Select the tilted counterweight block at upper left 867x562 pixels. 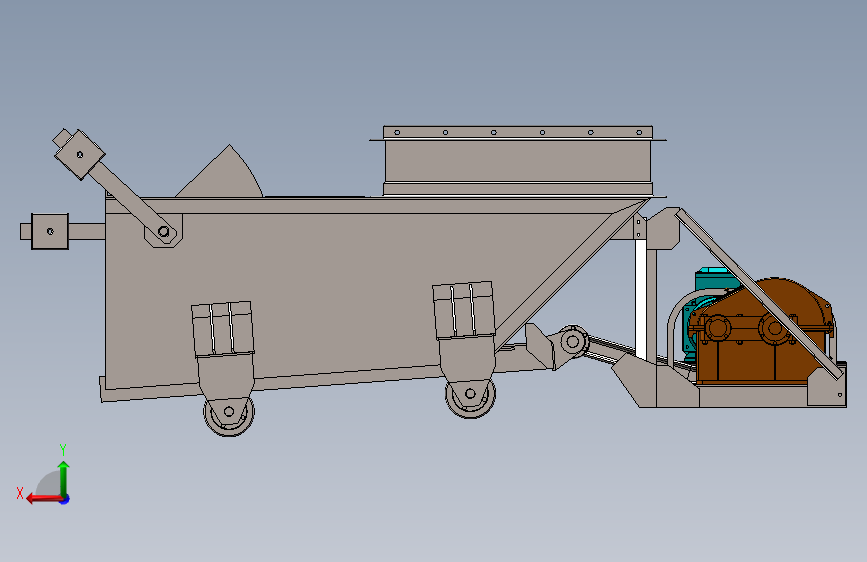[x=79, y=154]
